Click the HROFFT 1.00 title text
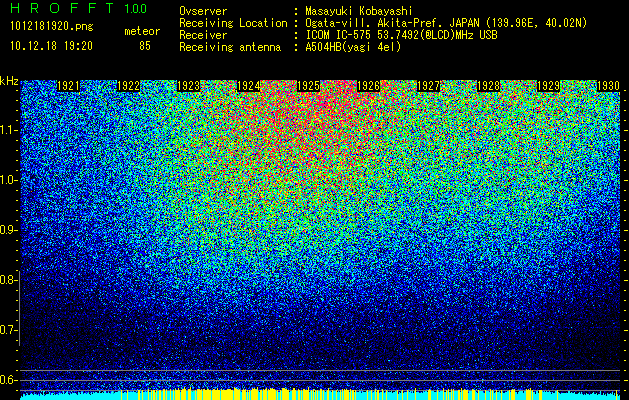 tap(79, 8)
